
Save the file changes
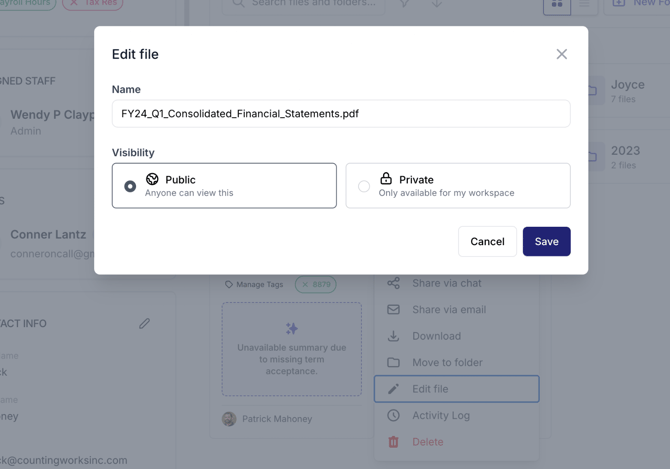click(546, 241)
